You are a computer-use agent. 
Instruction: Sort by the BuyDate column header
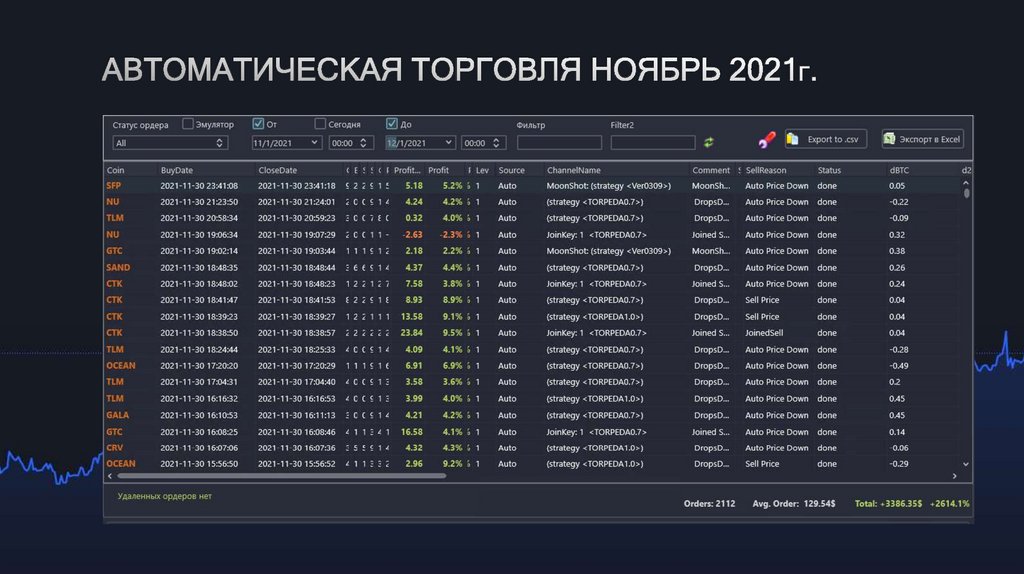tap(176, 170)
